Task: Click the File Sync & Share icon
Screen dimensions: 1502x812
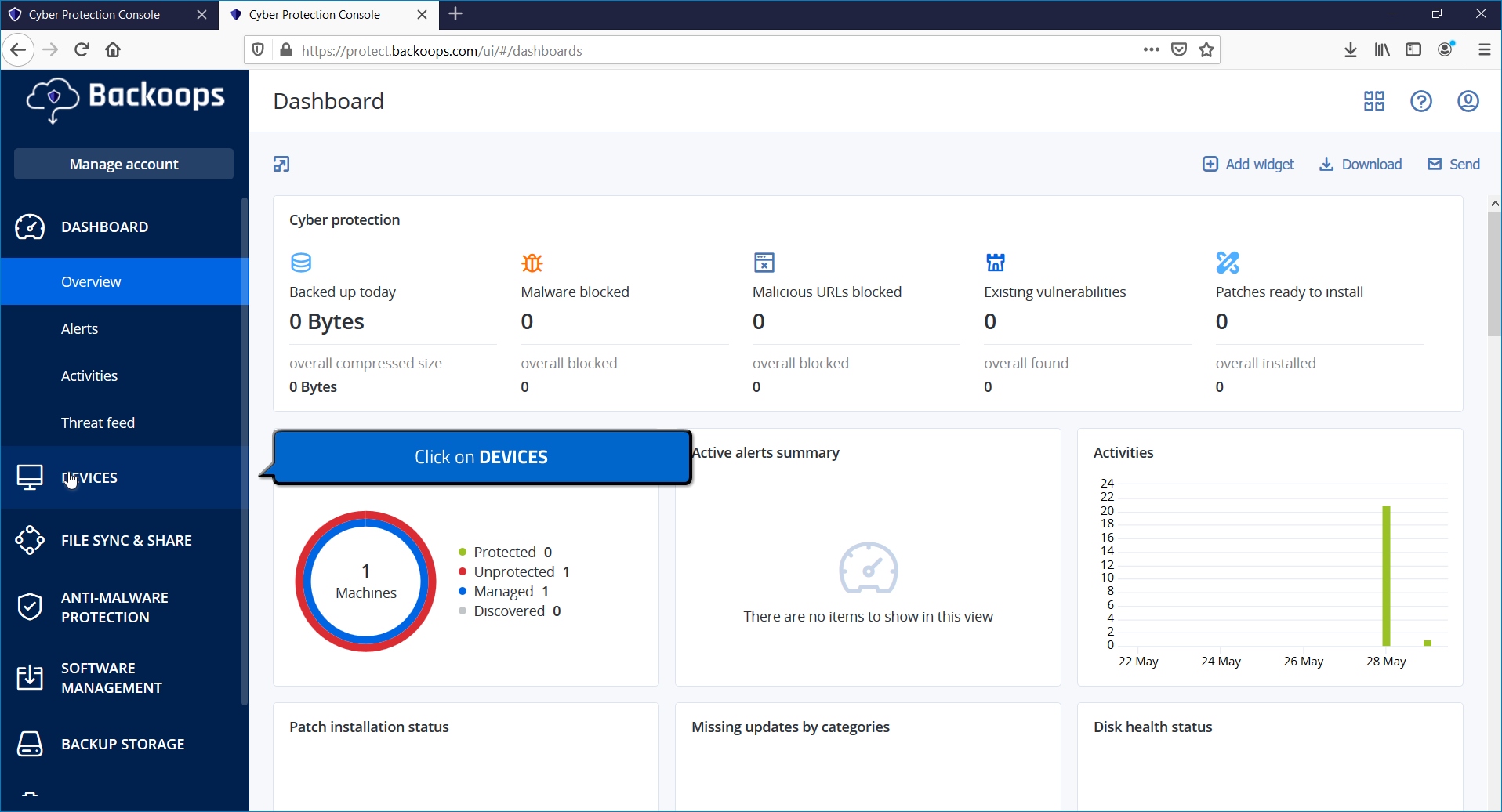Action: pos(30,540)
